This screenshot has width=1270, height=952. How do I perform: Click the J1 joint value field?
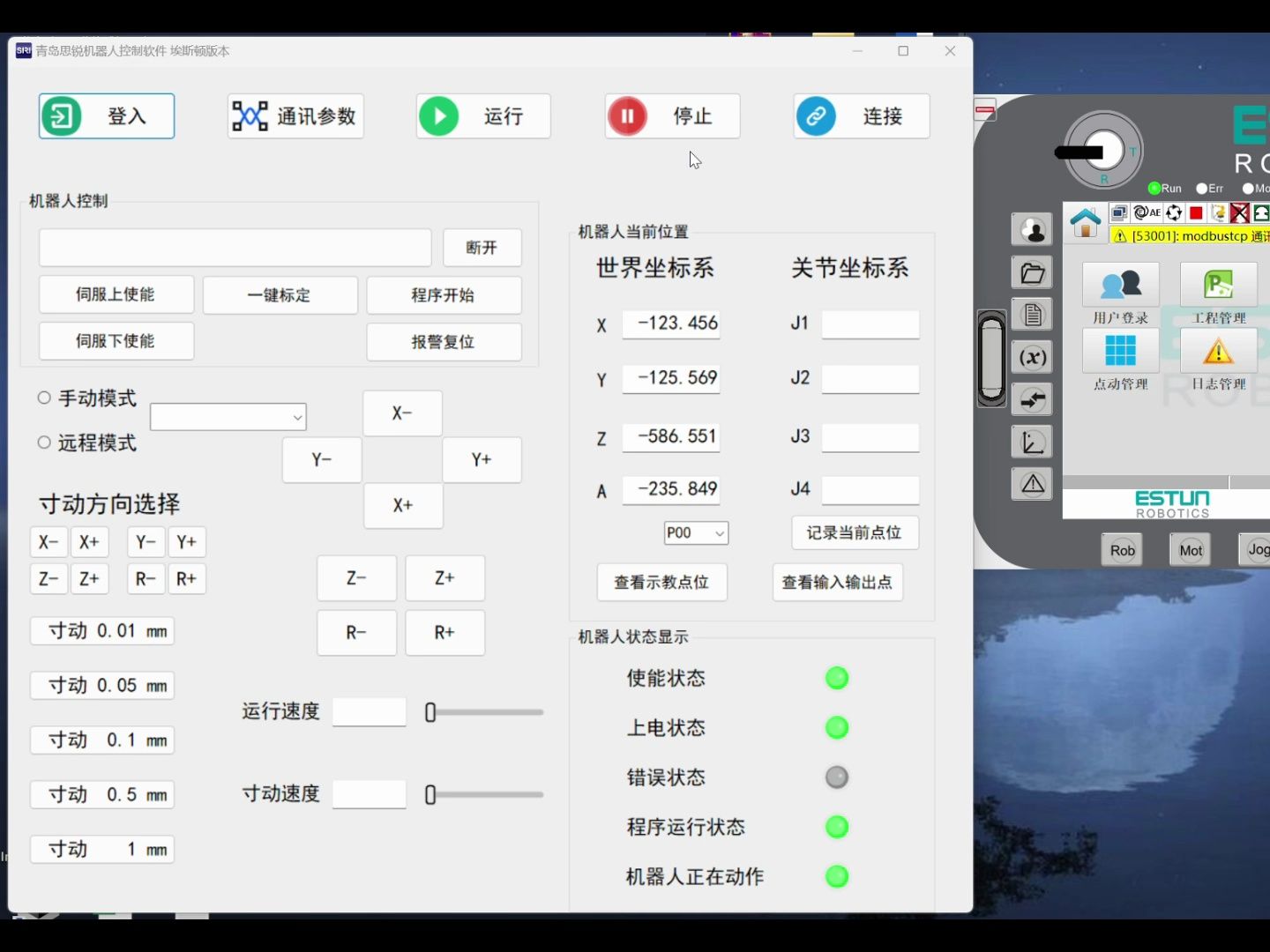[870, 324]
